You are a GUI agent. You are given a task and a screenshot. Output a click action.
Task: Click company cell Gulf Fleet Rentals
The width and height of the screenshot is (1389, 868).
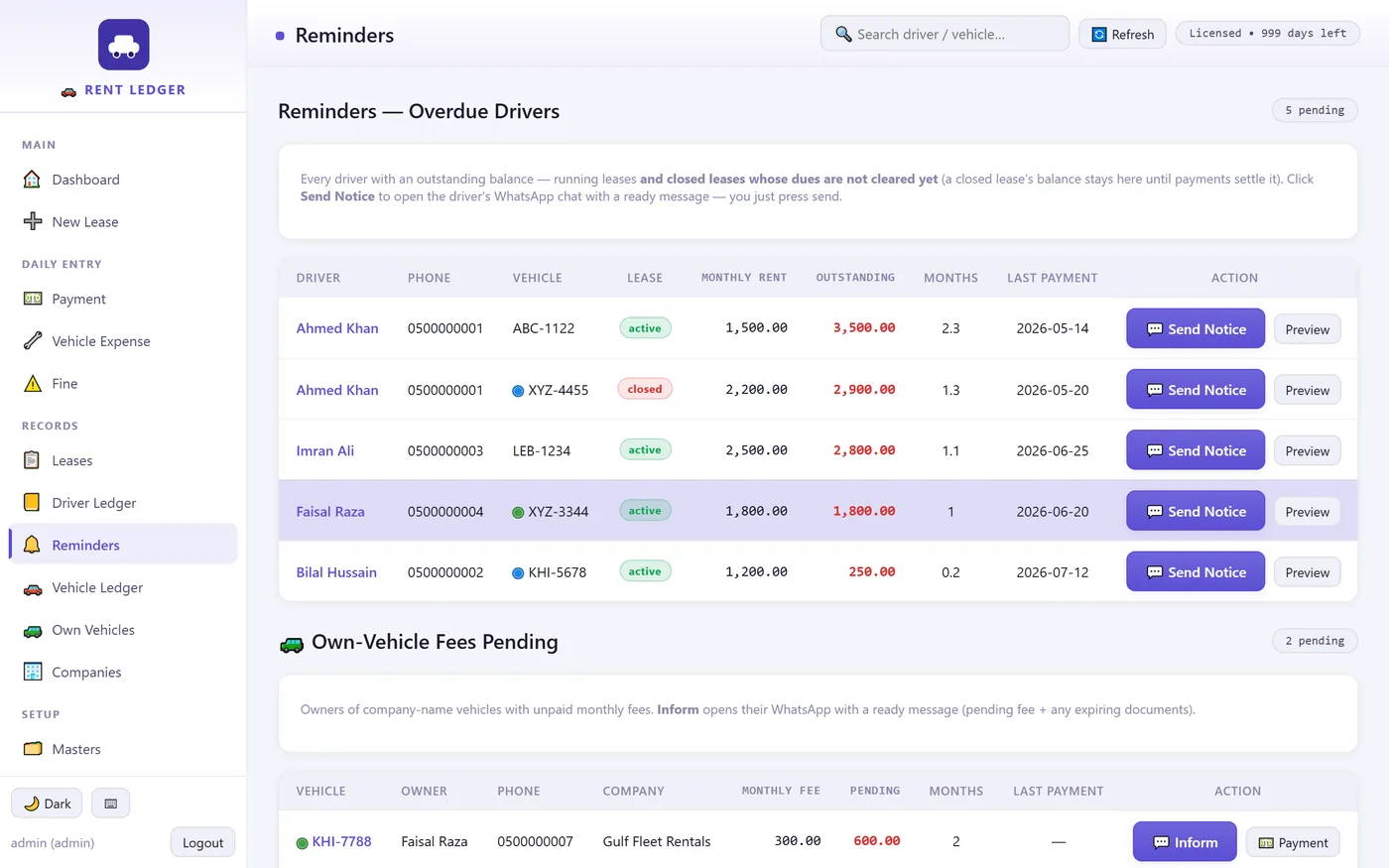657,841
